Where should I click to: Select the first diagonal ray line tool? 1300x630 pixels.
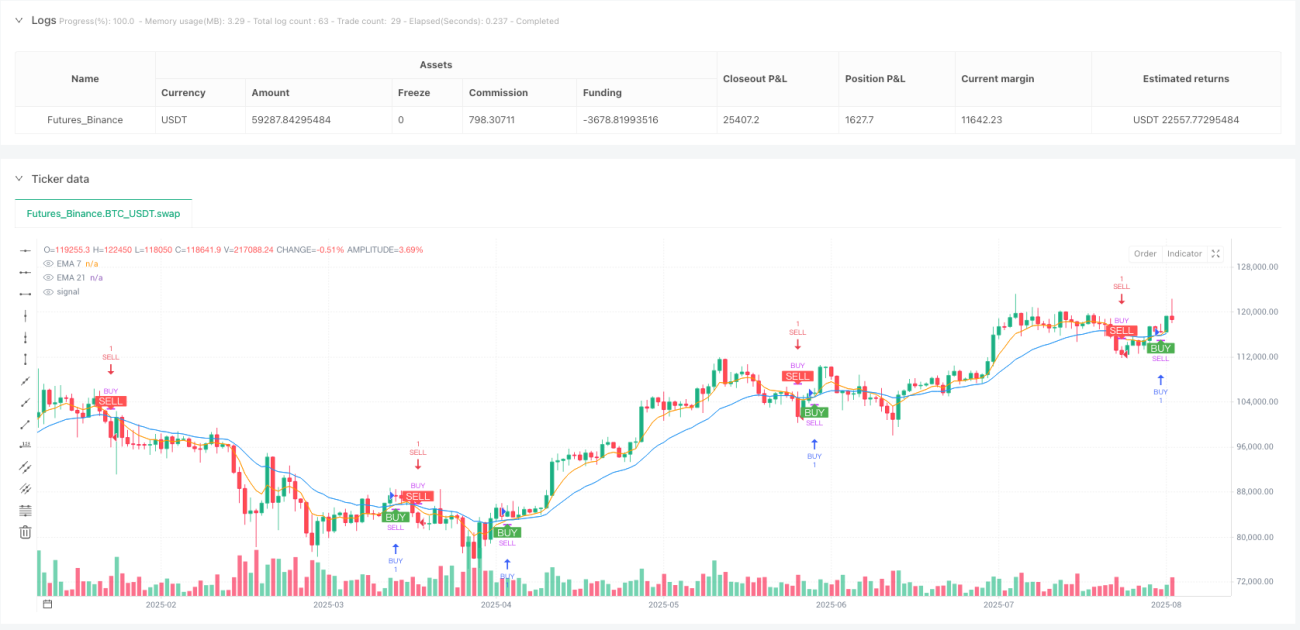click(x=26, y=380)
